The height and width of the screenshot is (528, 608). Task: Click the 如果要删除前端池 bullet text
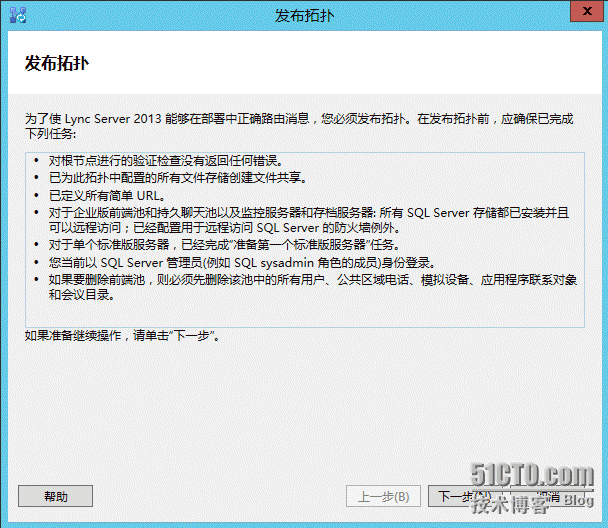point(313,287)
